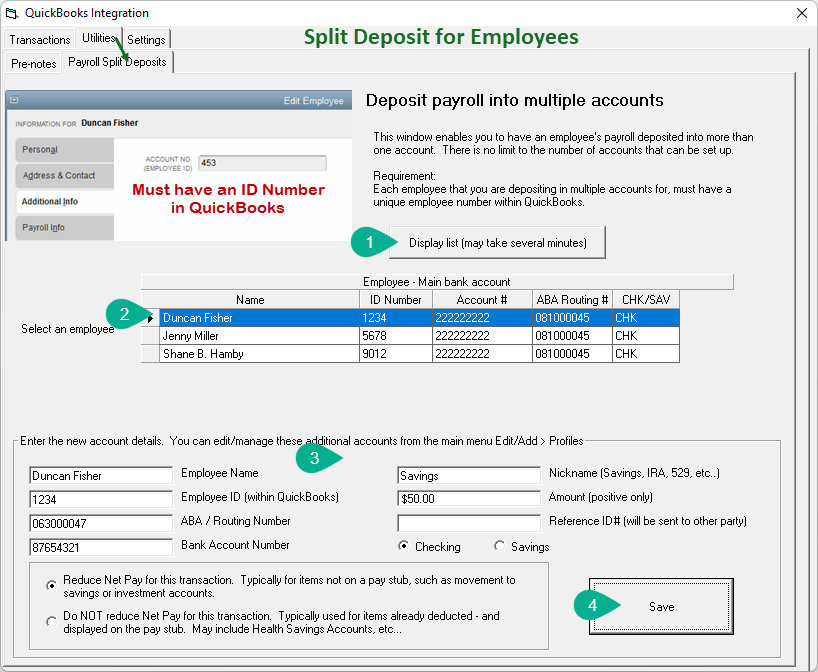
Task: Select the Savings account type radio button
Action: point(499,546)
